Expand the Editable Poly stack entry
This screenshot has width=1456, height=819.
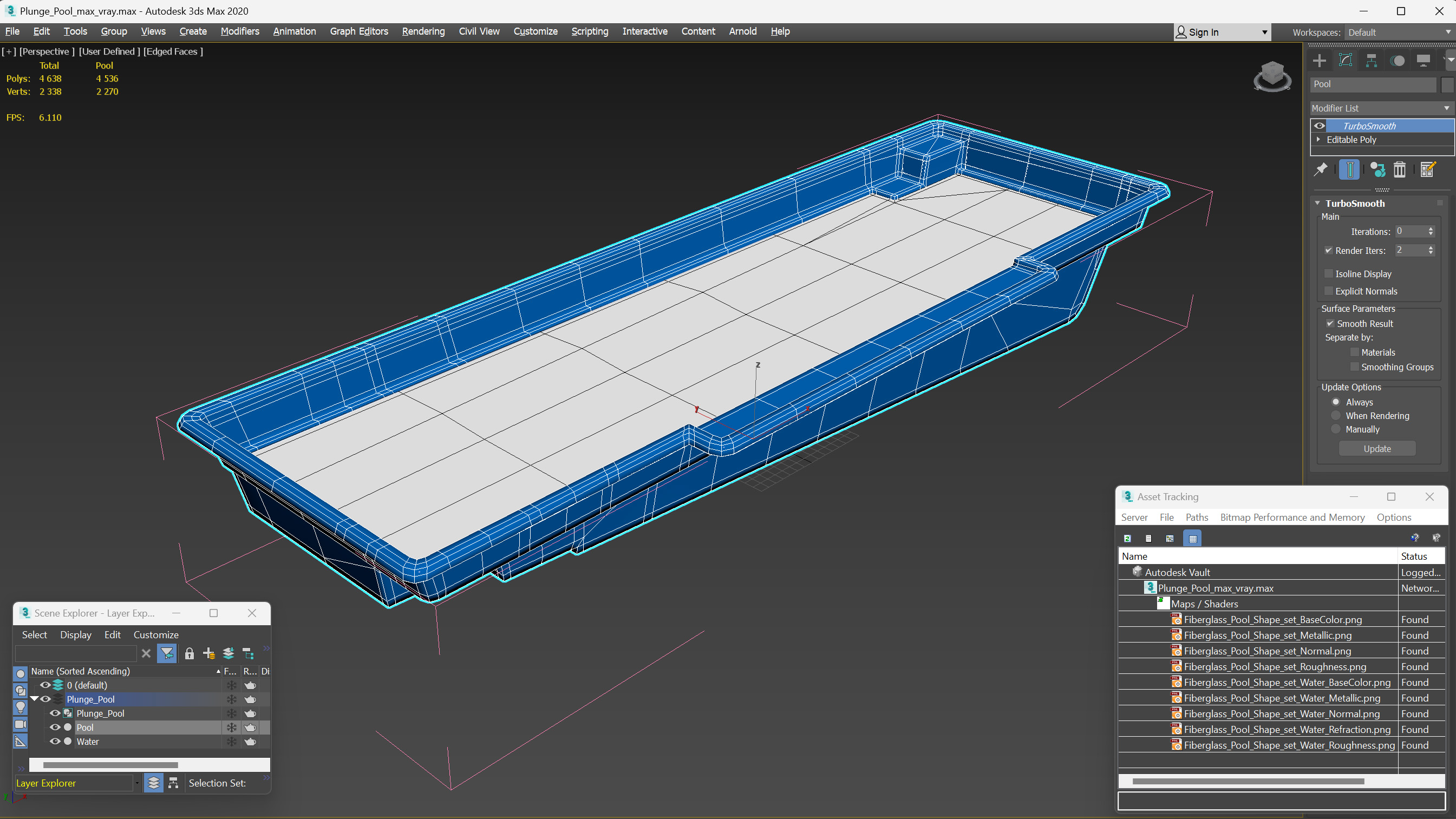pos(1318,140)
